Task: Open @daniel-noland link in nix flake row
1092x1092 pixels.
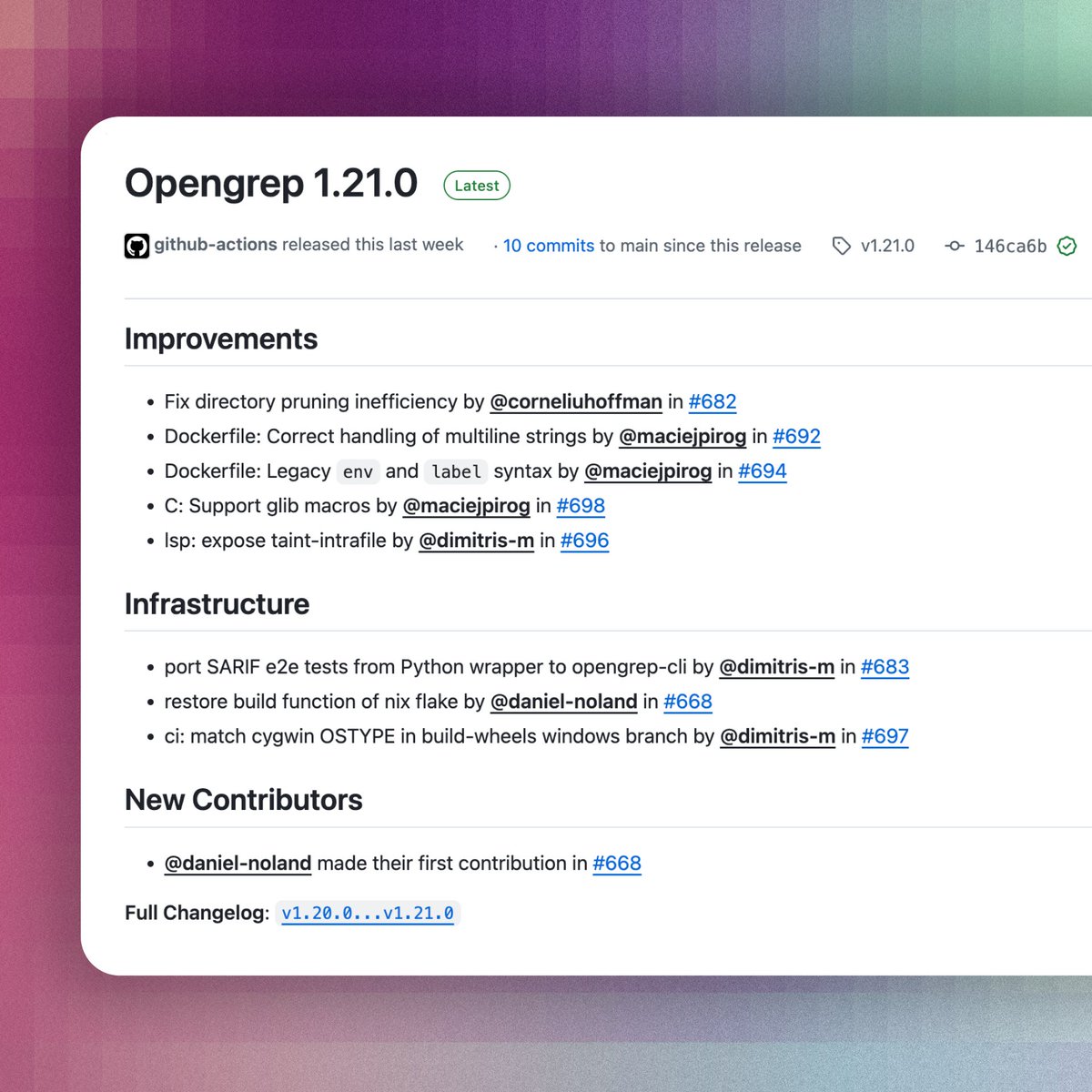Action: pos(563,701)
